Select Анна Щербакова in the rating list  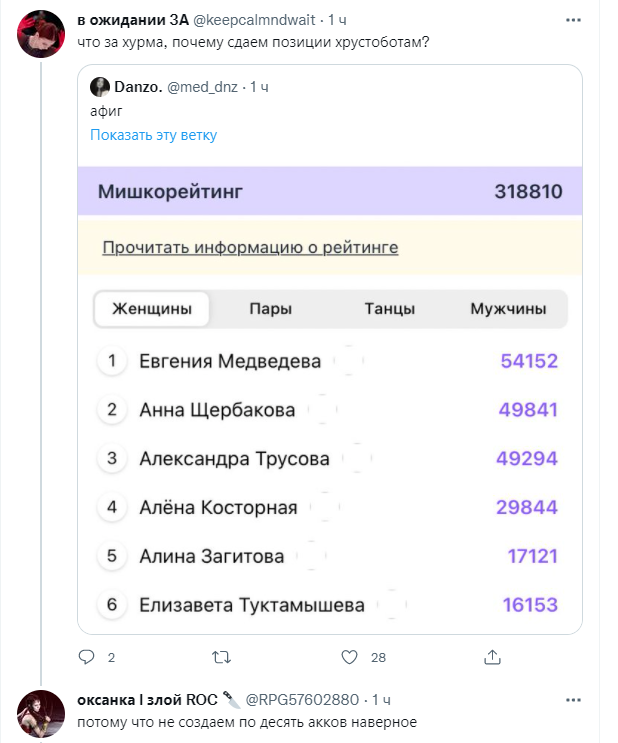pos(217,410)
